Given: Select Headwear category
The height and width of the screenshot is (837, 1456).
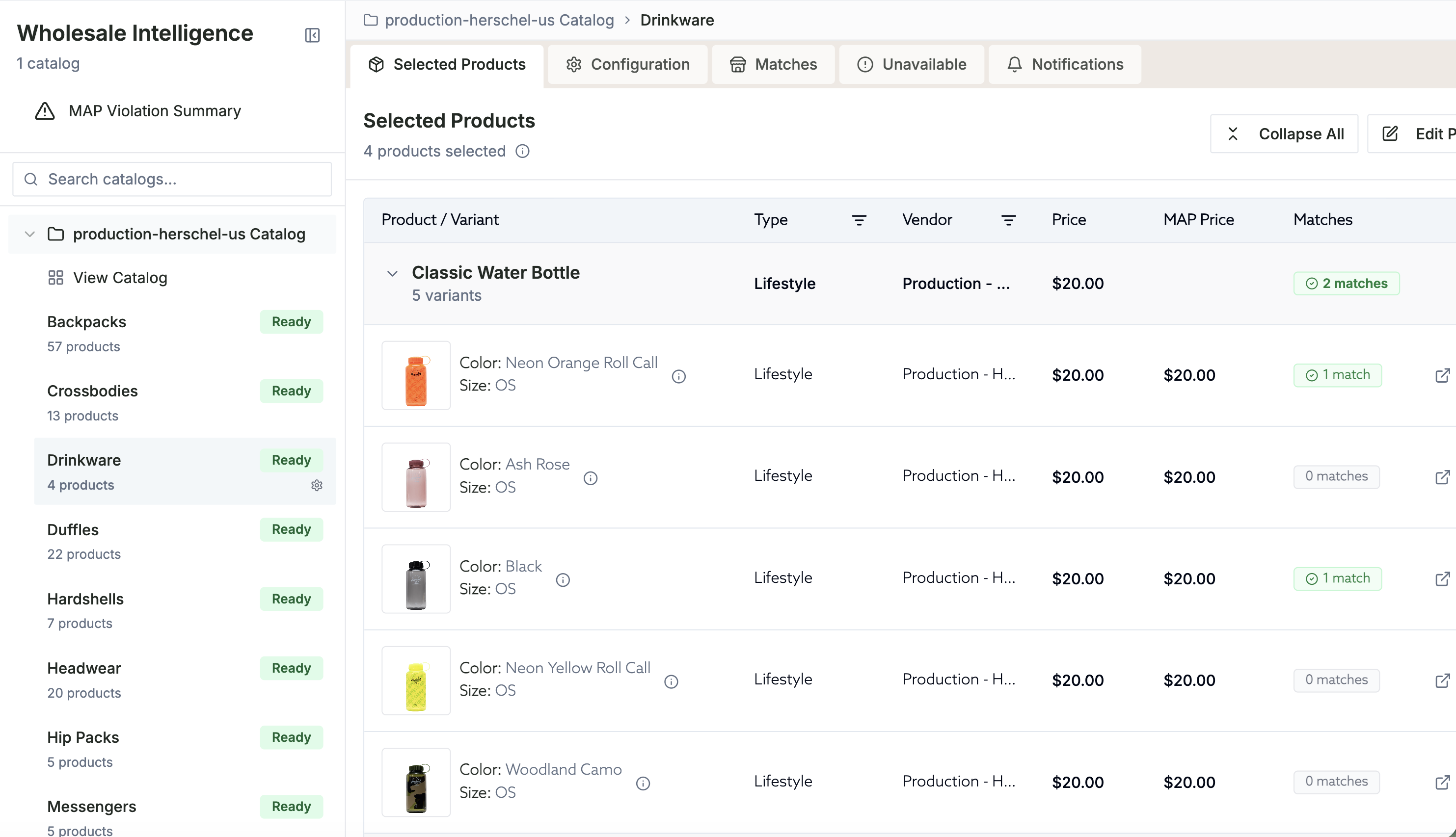Looking at the screenshot, I should (x=185, y=680).
